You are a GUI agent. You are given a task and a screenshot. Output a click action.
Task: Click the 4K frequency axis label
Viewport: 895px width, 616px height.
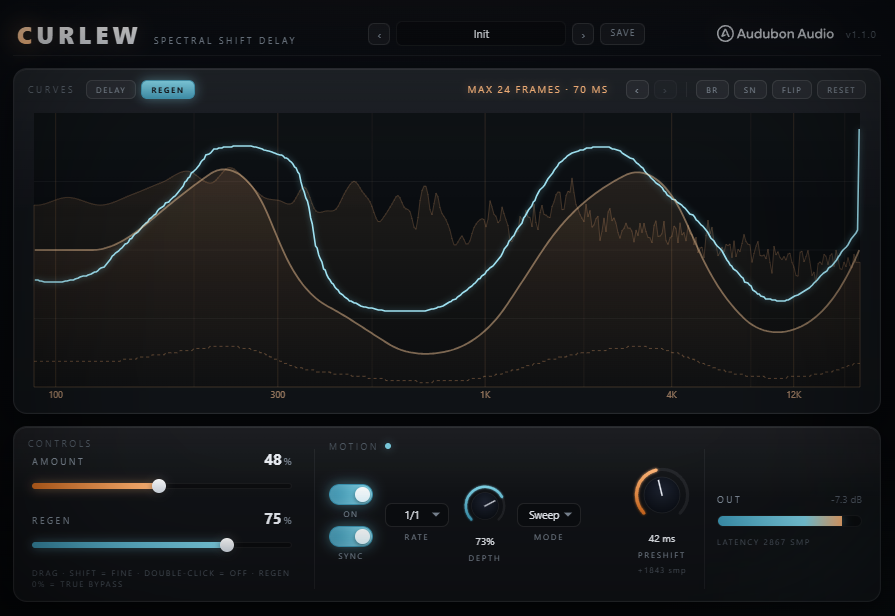coord(672,394)
